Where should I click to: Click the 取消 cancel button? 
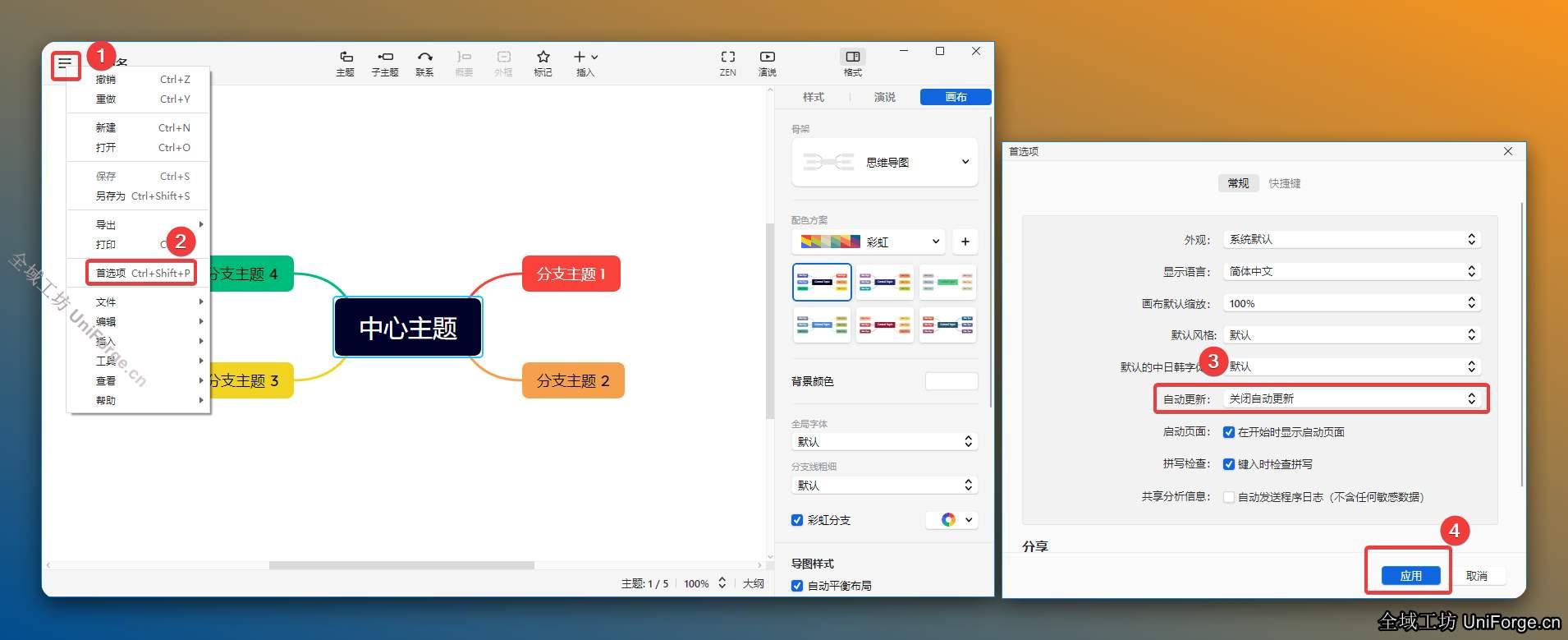point(1477,576)
